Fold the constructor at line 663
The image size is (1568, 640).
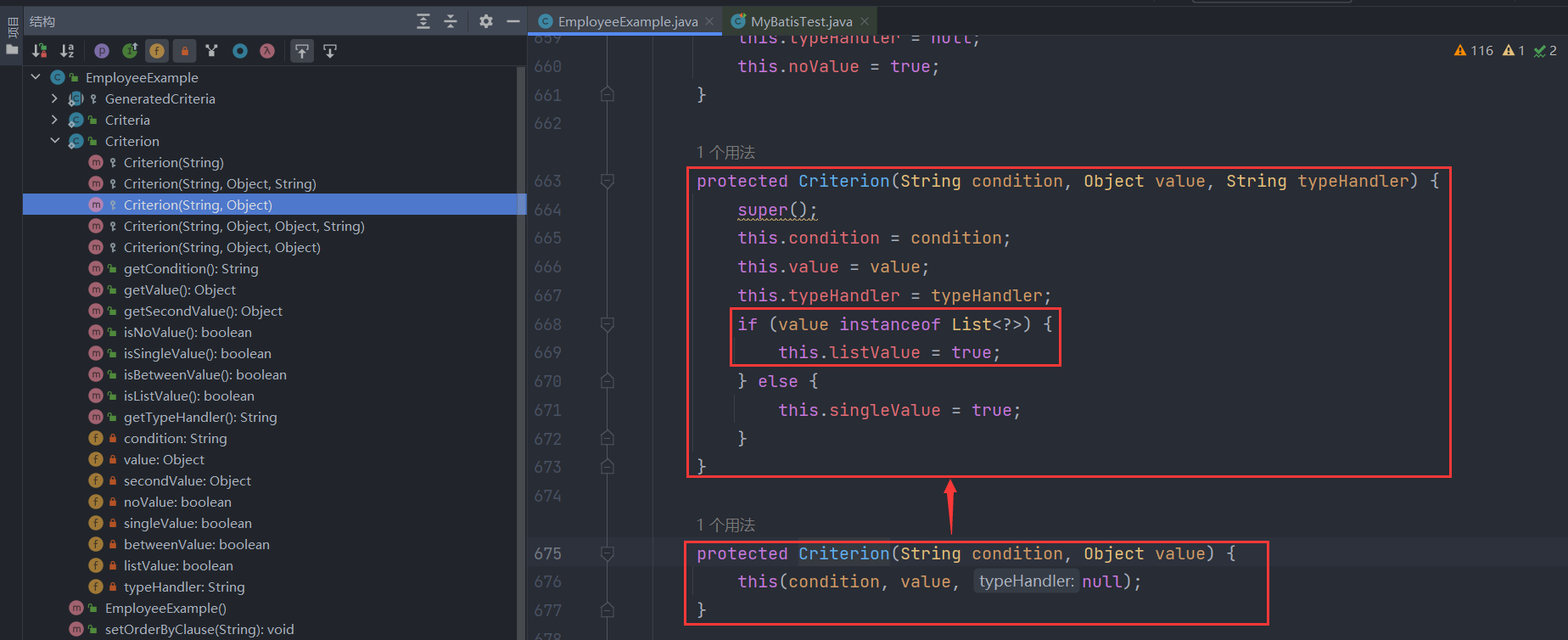tap(608, 181)
